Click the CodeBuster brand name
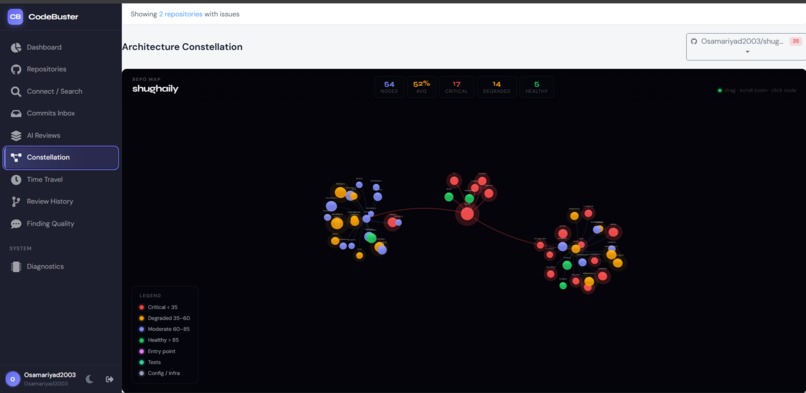806x393 pixels. coord(53,16)
